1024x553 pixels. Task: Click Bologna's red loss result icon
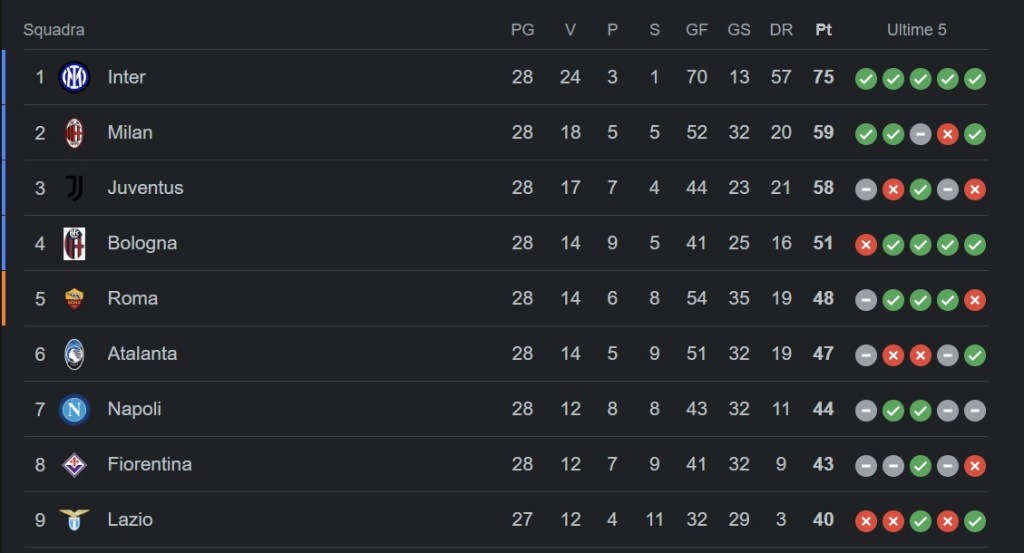[x=866, y=244]
